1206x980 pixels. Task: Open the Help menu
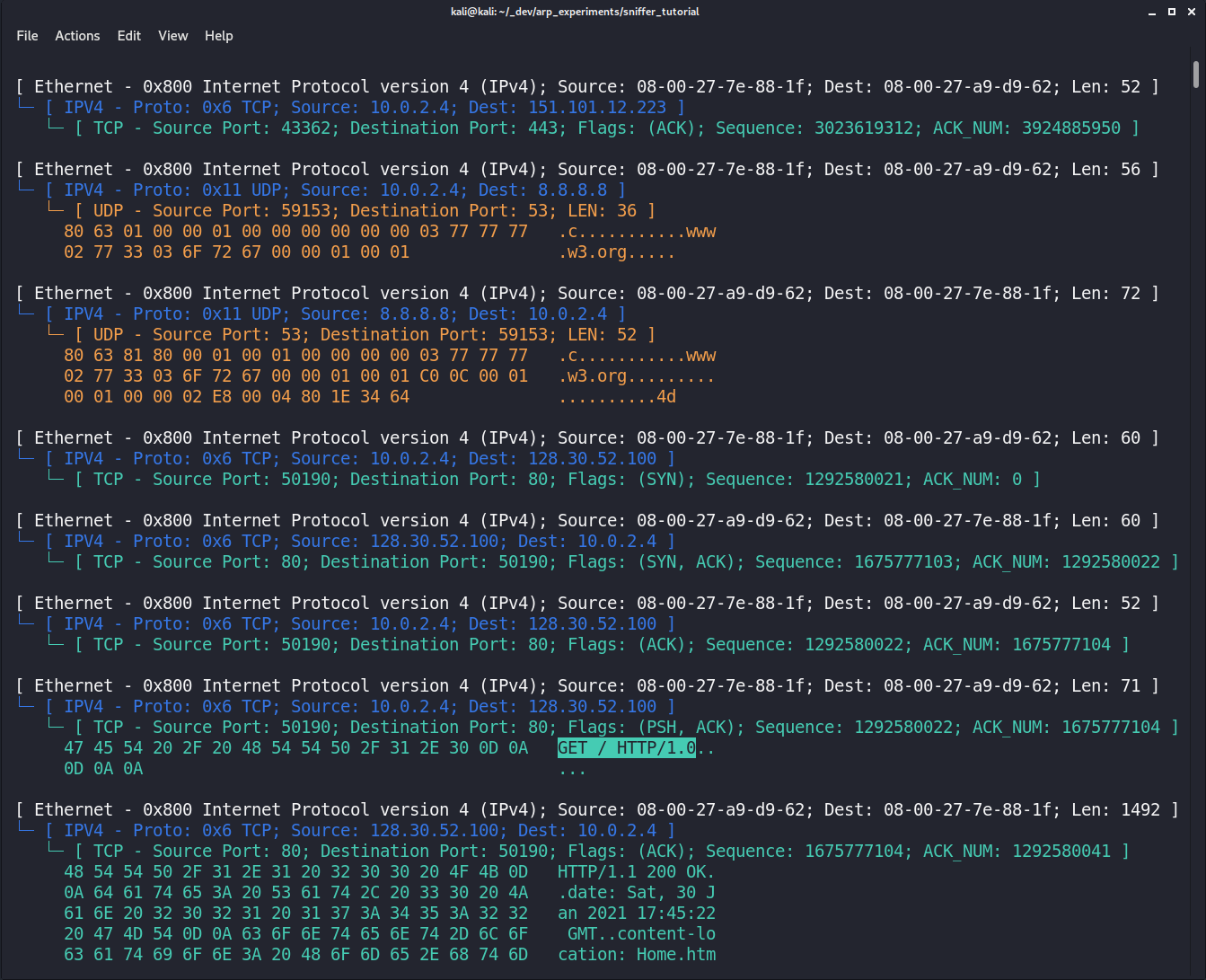point(219,36)
